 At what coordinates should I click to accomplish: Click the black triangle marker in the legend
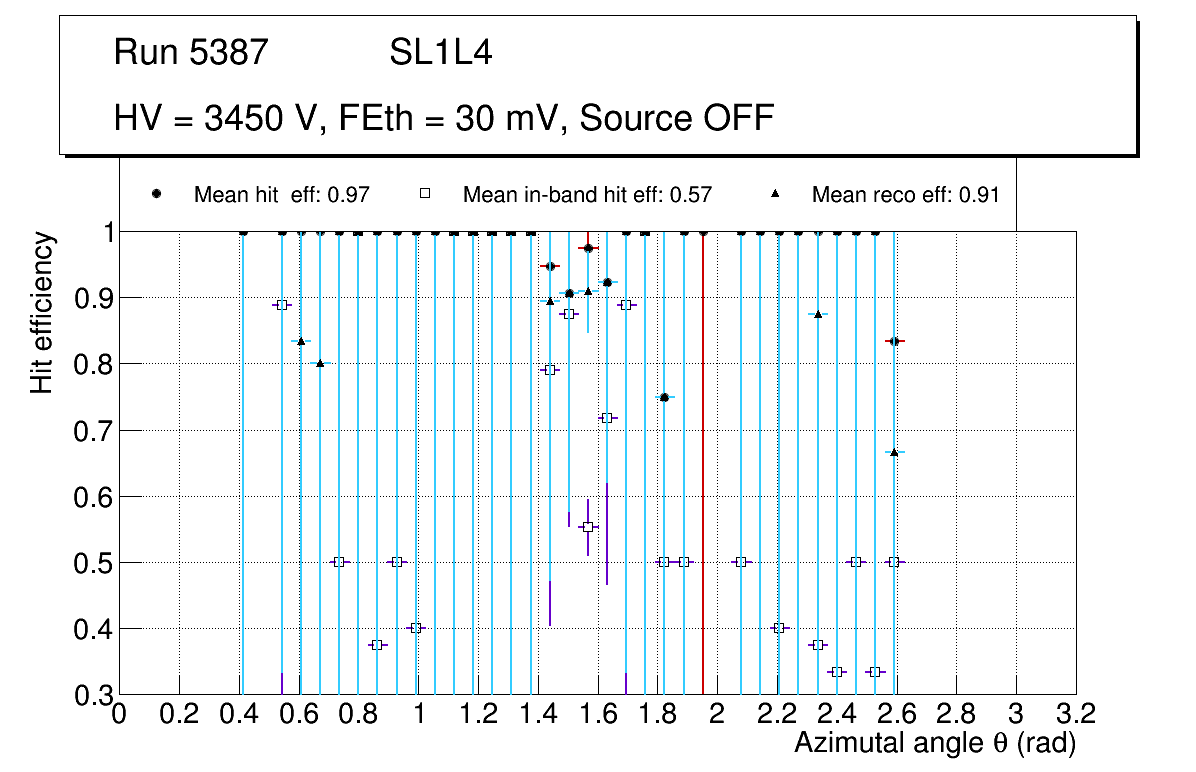point(775,194)
